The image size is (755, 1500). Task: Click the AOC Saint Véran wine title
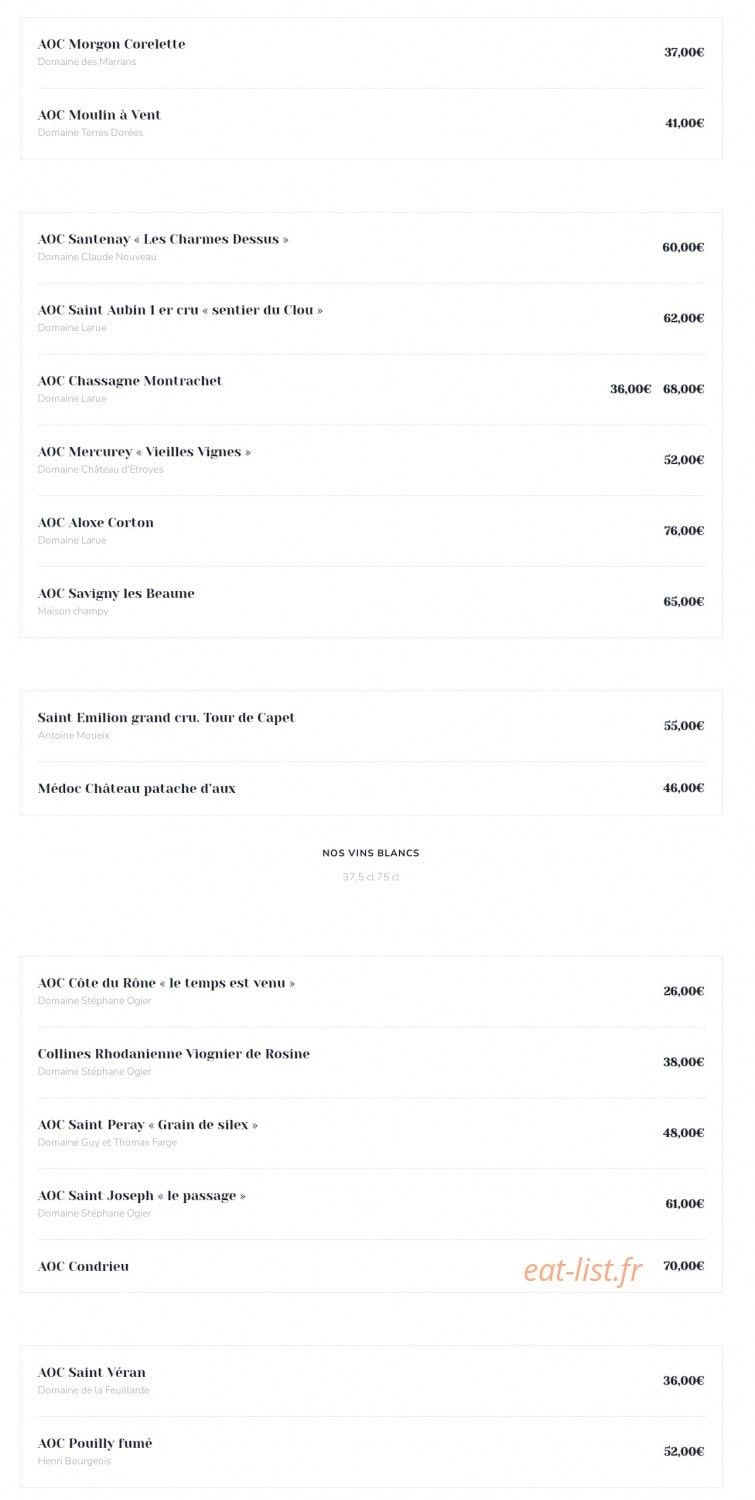92,1373
